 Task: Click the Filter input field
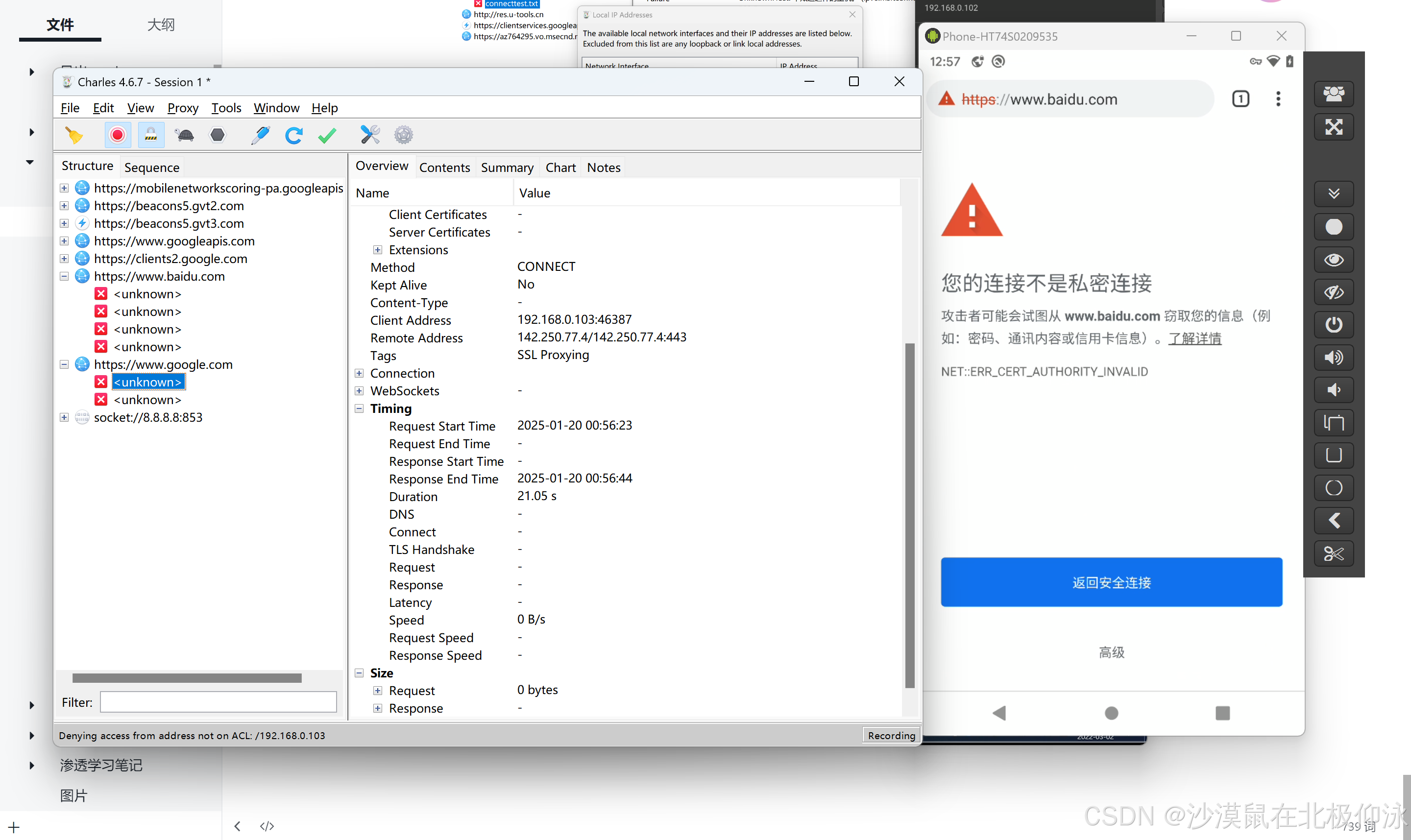[218, 702]
